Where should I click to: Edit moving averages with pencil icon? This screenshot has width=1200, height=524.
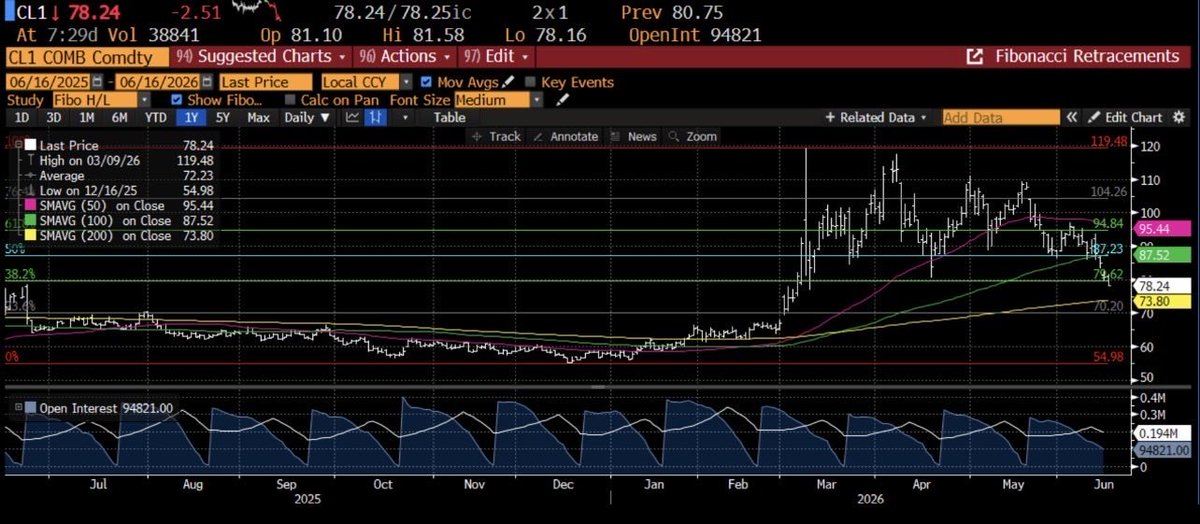click(x=509, y=82)
